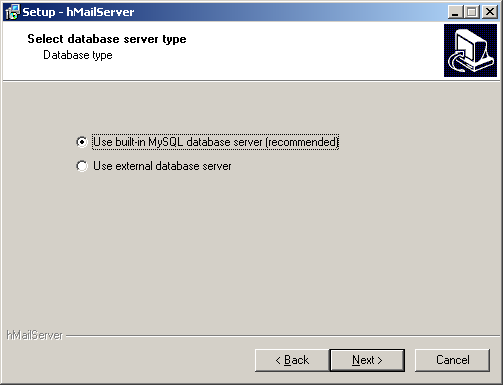The image size is (503, 385).
Task: Click the hMailServer branding label at bottom
Action: click(x=35, y=335)
